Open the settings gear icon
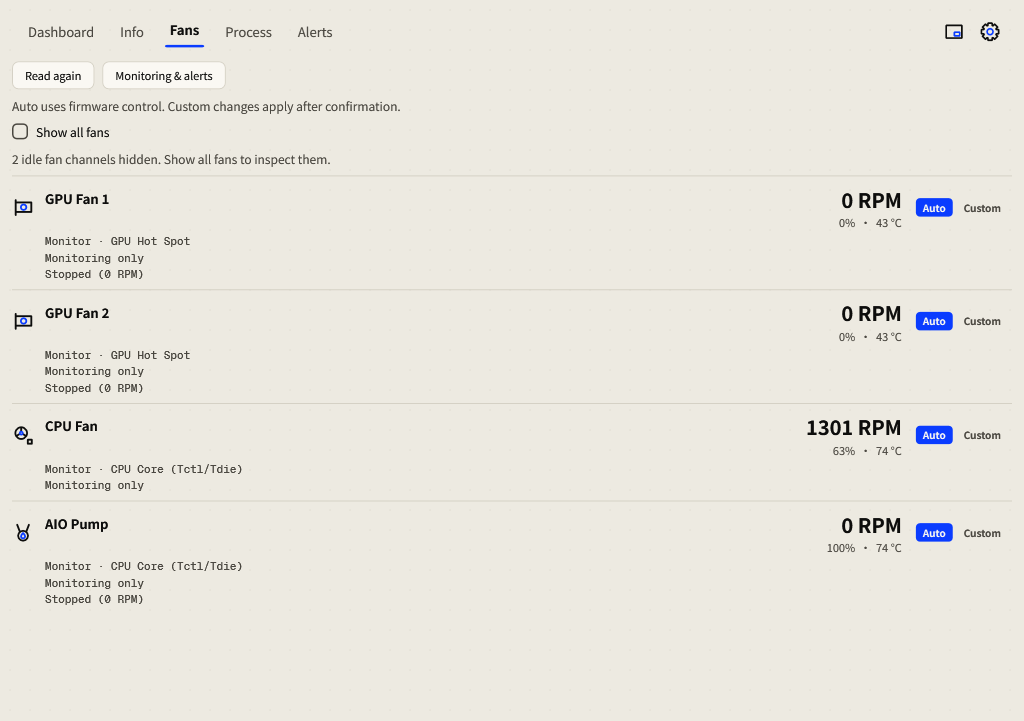The image size is (1024, 721). tap(989, 32)
